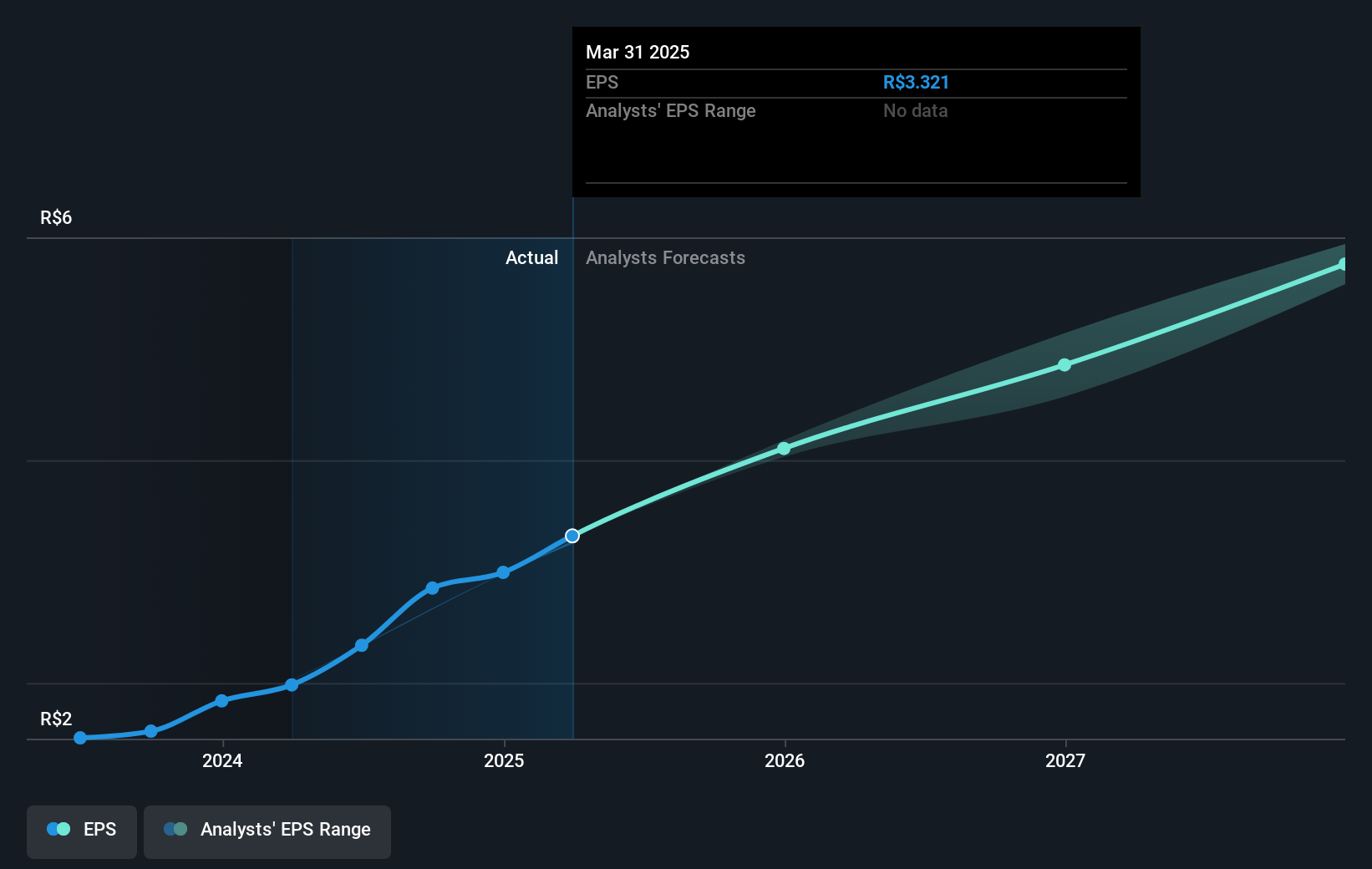Click the 2026 x-axis label

point(785,760)
